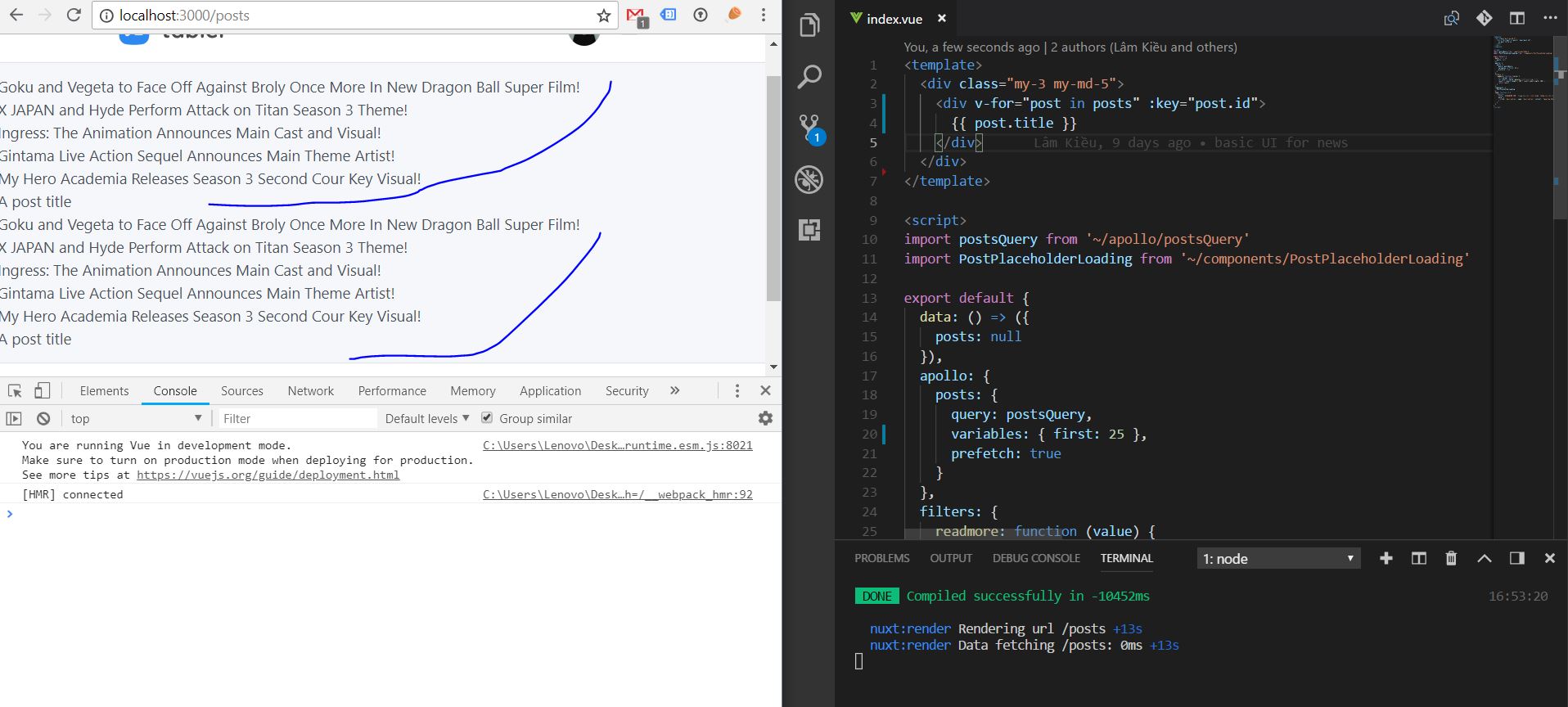Expand the Default levels dropdown

coord(427,418)
